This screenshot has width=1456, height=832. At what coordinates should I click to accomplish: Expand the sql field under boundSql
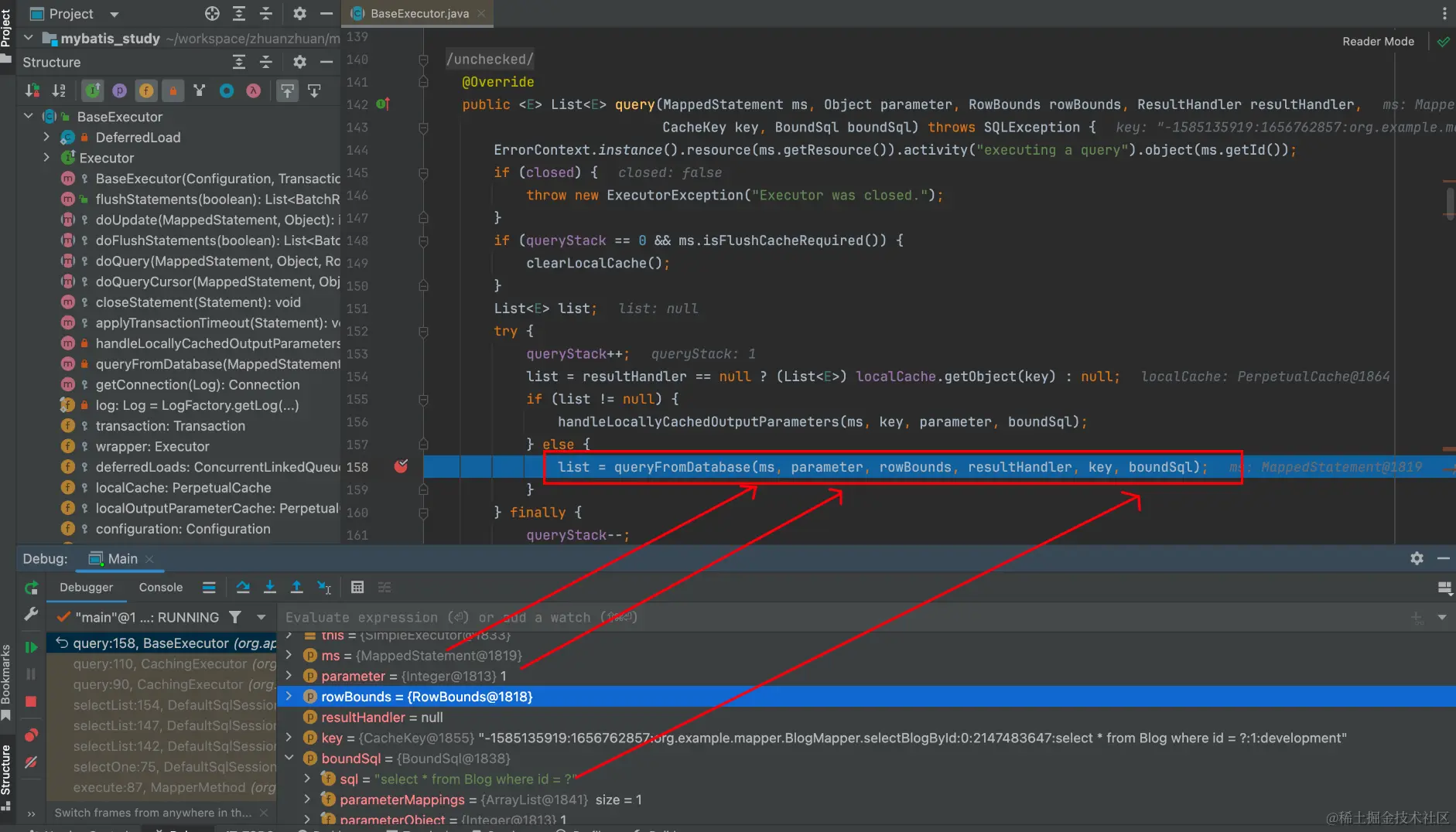pyautogui.click(x=307, y=779)
